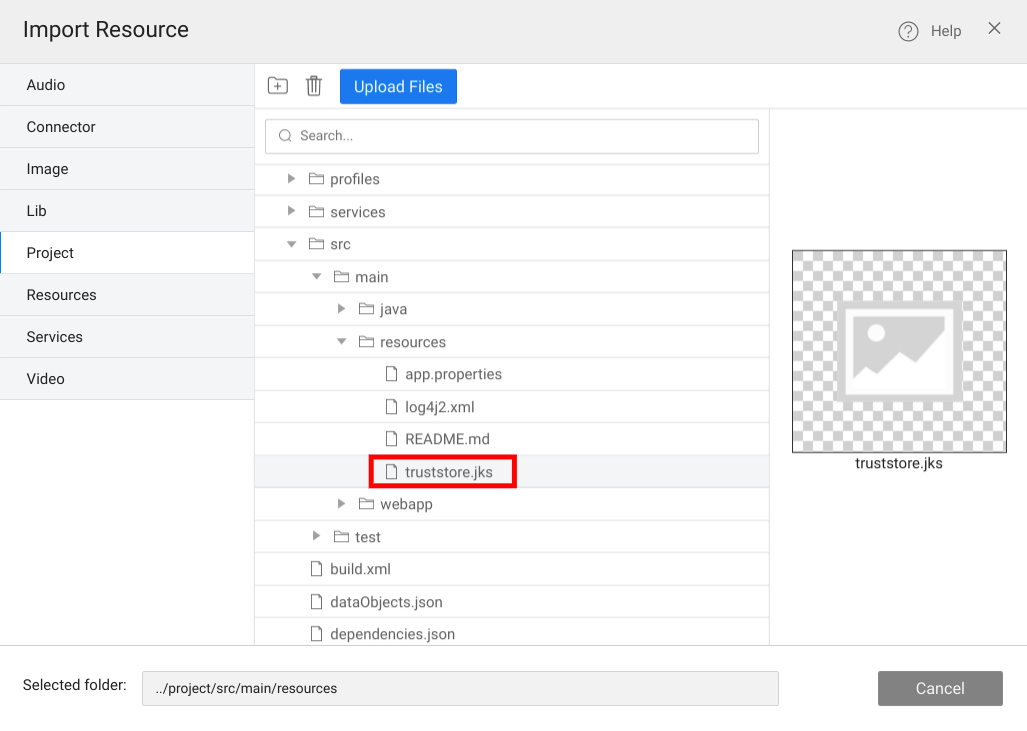Click the build.xml file icon
This screenshot has height=731, width=1027.
317,569
